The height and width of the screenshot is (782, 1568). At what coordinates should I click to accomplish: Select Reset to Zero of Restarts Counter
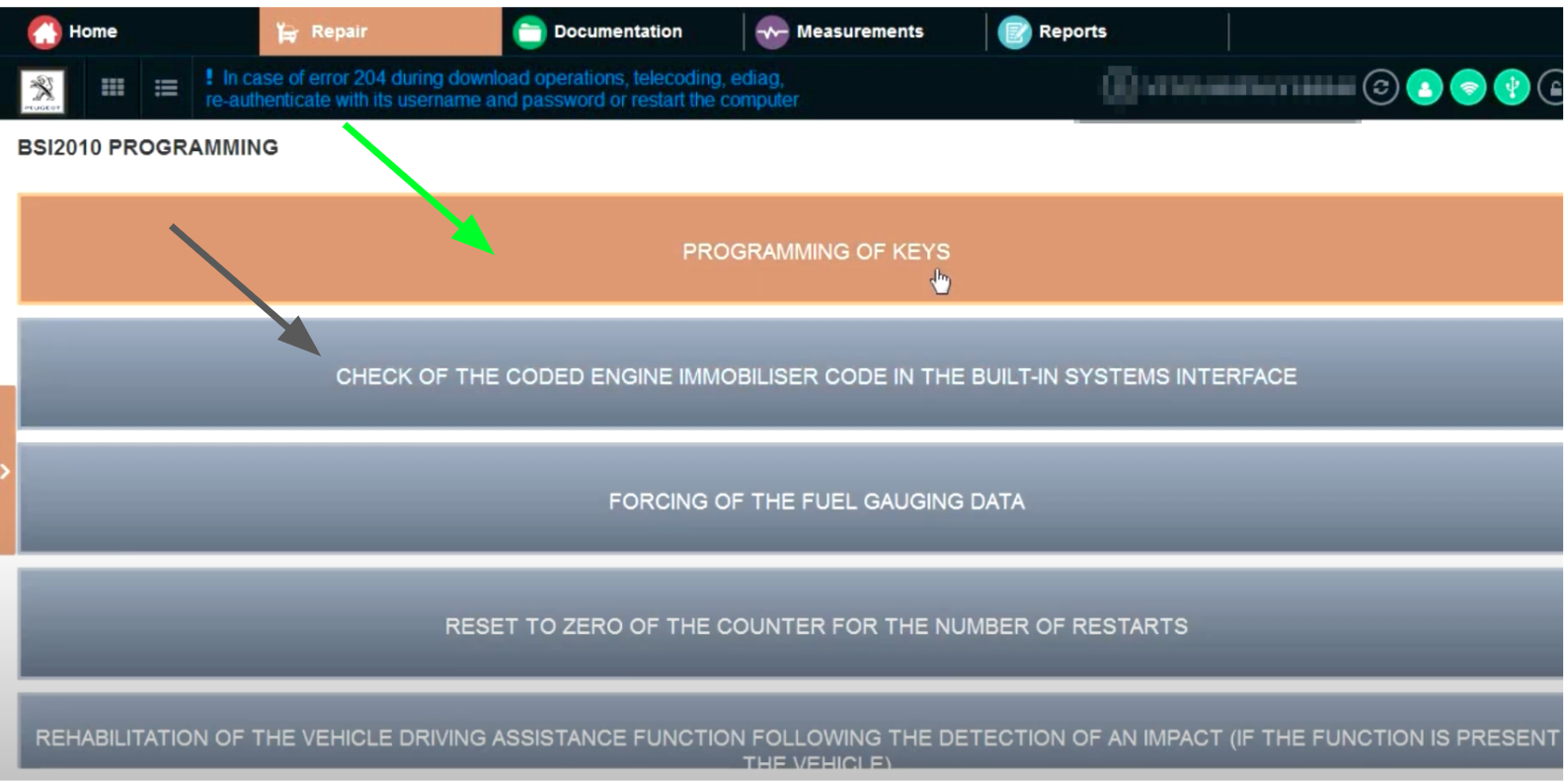[790, 624]
